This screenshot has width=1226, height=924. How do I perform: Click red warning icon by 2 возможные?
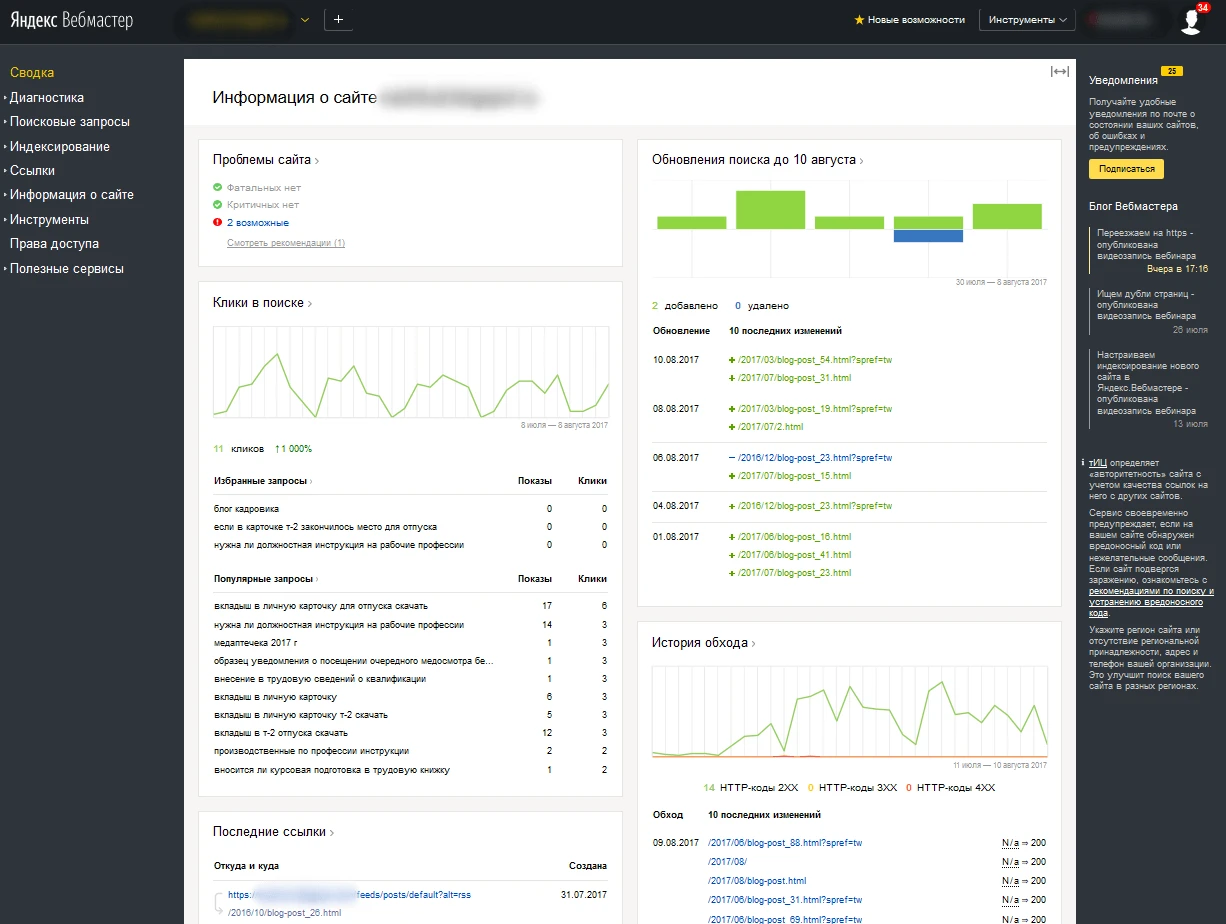(217, 223)
